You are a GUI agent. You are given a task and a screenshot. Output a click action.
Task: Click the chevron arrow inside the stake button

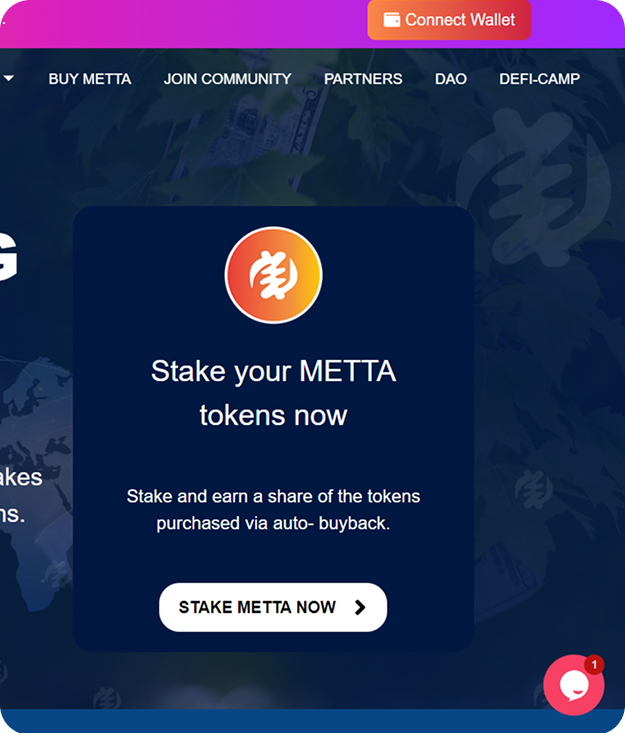tap(360, 607)
